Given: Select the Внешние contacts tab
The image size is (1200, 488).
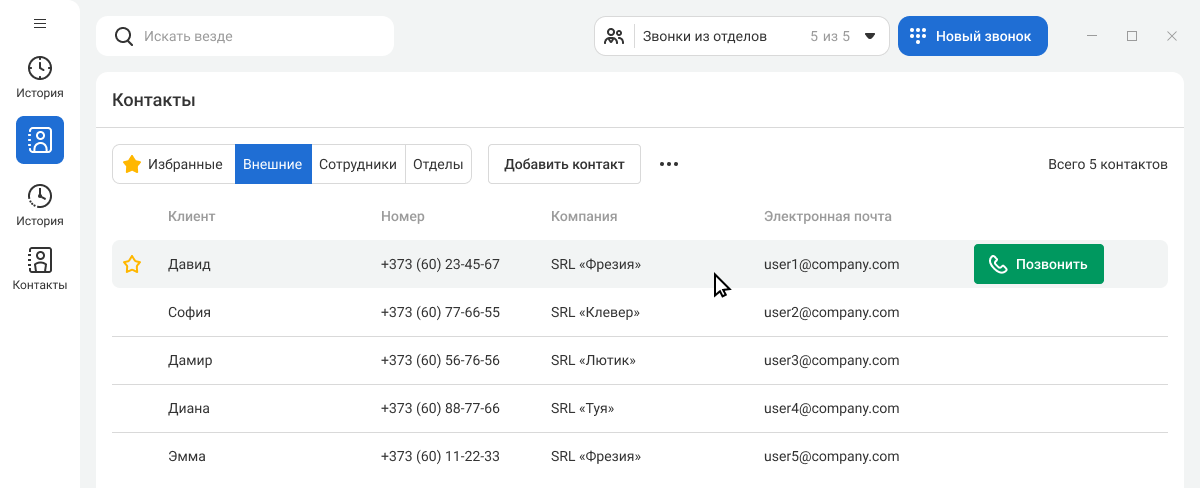Looking at the screenshot, I should (273, 164).
